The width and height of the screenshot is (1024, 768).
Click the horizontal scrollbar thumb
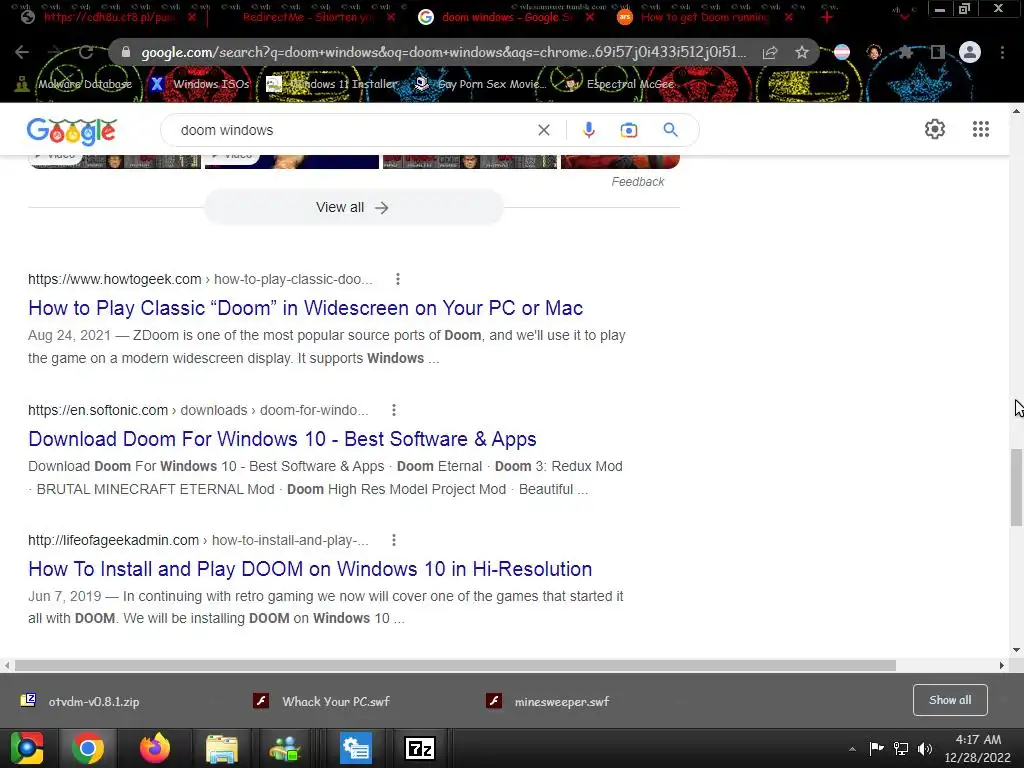[x=455, y=665]
